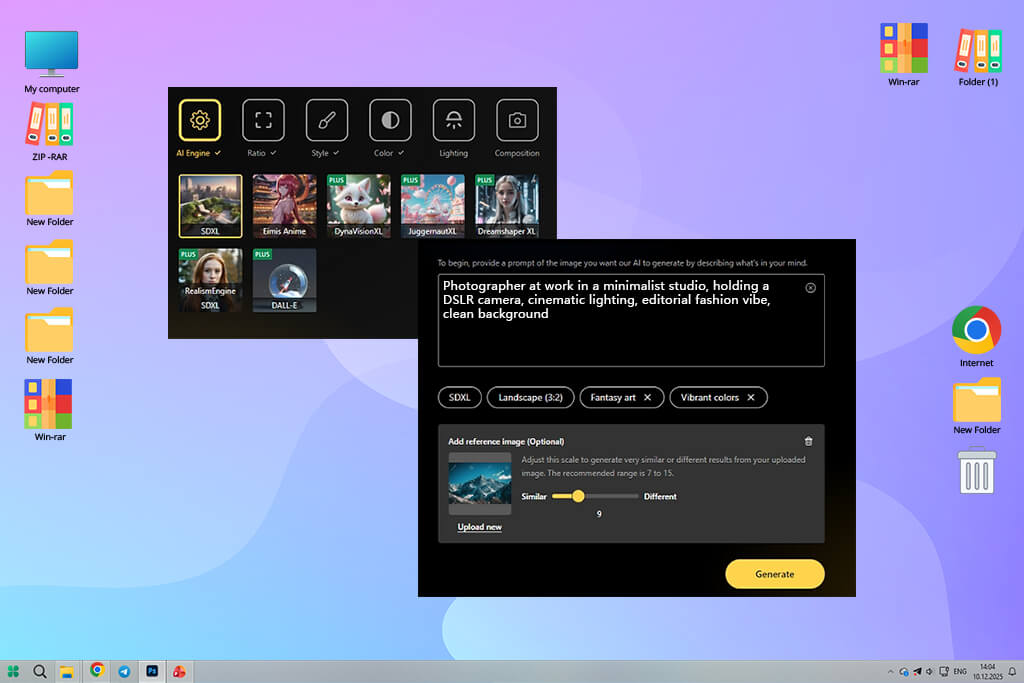Viewport: 1024px width, 683px height.
Task: Select the Color contrast icon
Action: pos(390,120)
